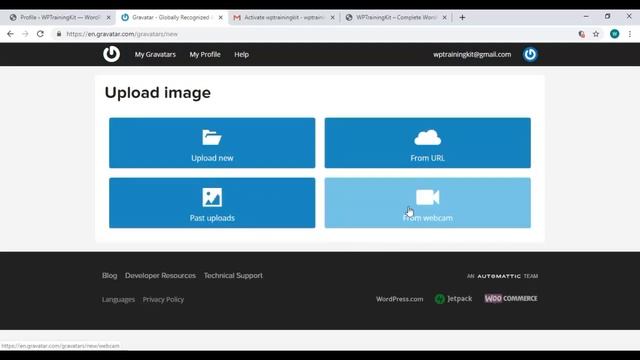This screenshot has width=640, height=360.
Task: Close the Profile WPTrainingKit tab
Action: (109, 18)
